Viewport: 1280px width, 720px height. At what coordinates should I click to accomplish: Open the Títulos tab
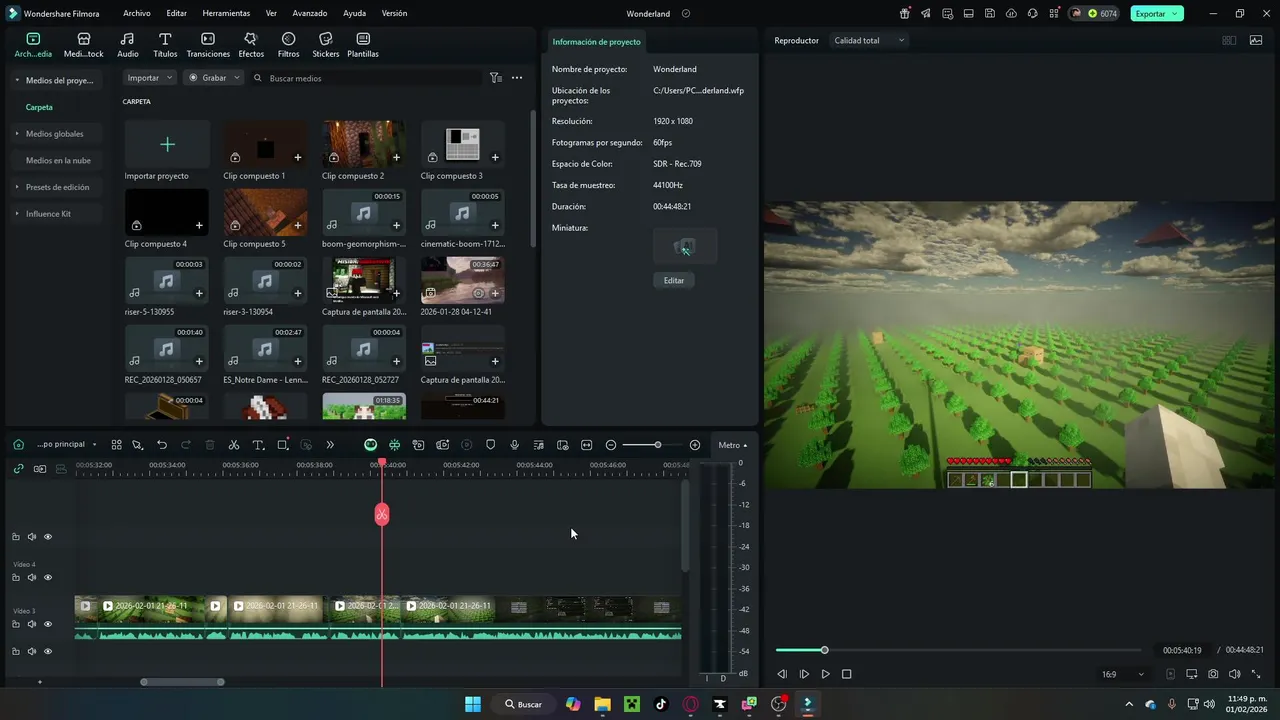tap(165, 45)
